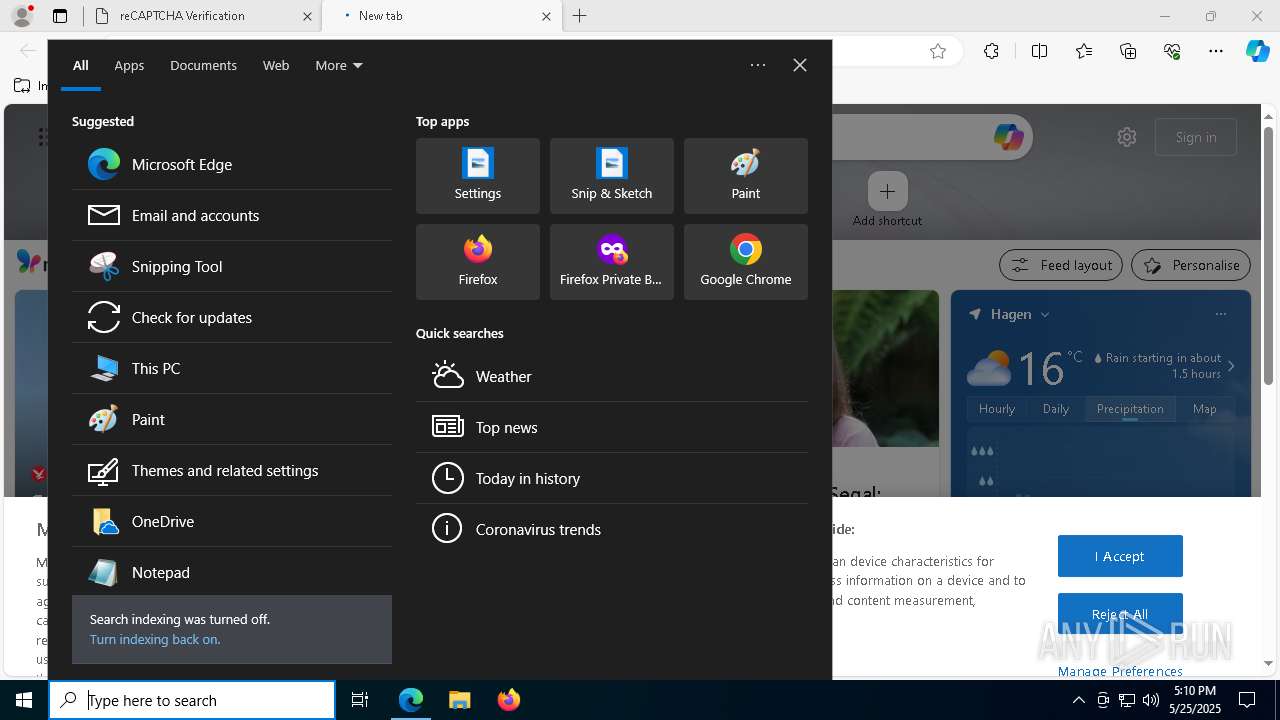Open the volume control in tray

tap(1151, 700)
